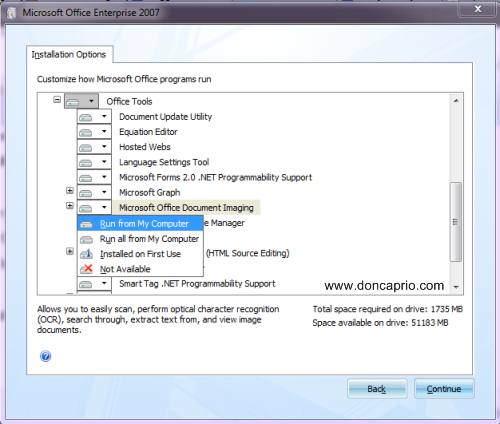This screenshot has height=424, width=500.
Task: Click the Back button
Action: pyautogui.click(x=377, y=389)
